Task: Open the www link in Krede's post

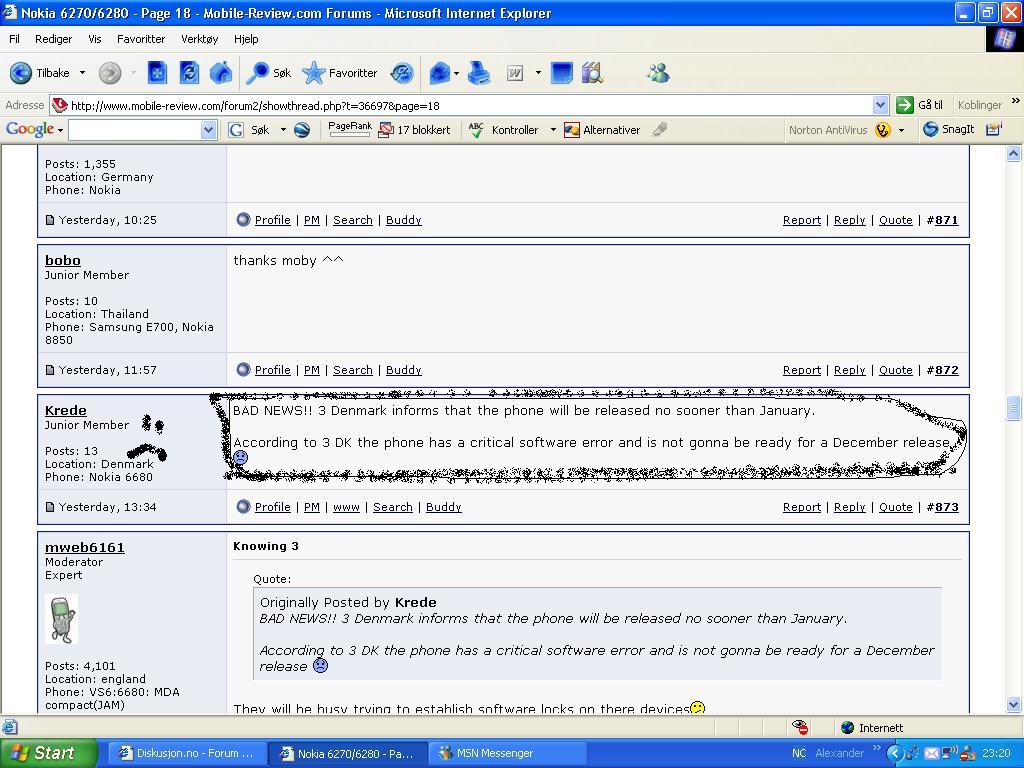Action: click(x=346, y=507)
